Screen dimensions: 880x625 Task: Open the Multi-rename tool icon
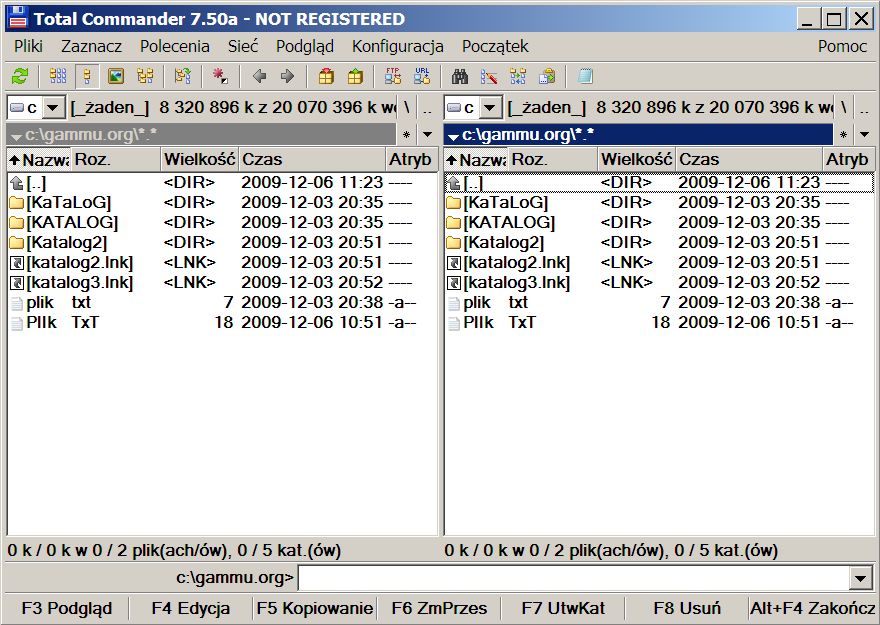(489, 76)
